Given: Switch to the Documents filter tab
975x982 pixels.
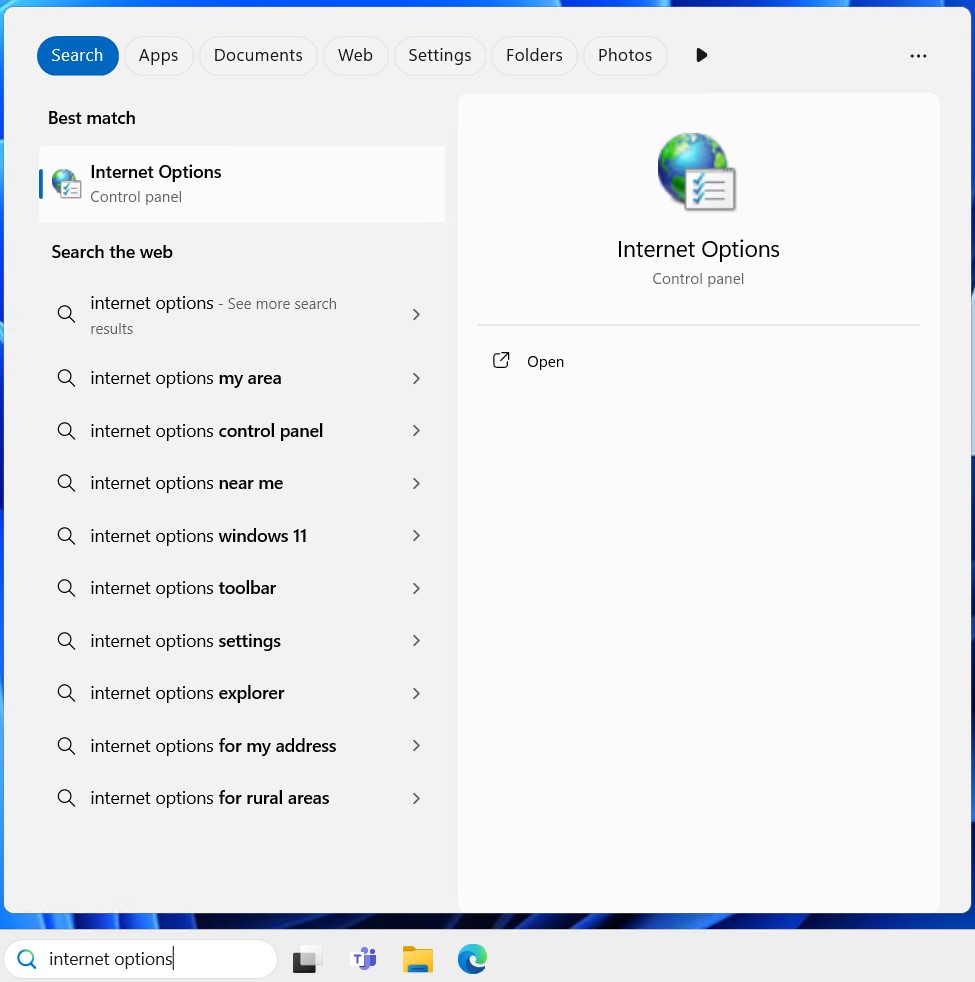Looking at the screenshot, I should (x=258, y=55).
